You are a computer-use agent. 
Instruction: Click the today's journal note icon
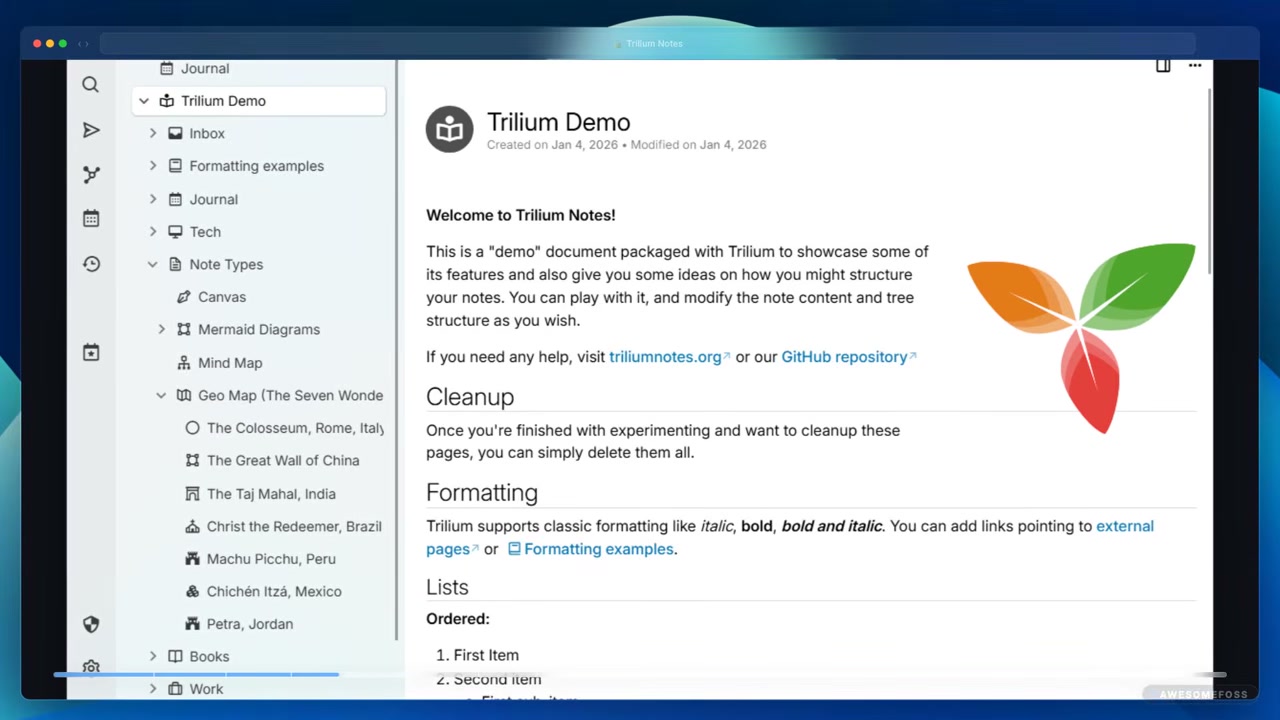(x=91, y=352)
